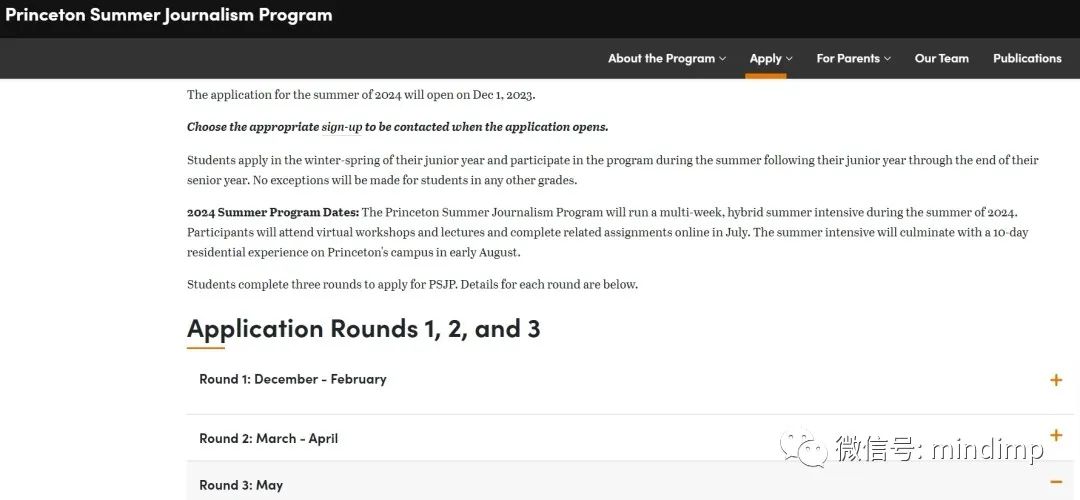1080x500 pixels.
Task: Expand Round 1 plus icon
Action: 1056,379
